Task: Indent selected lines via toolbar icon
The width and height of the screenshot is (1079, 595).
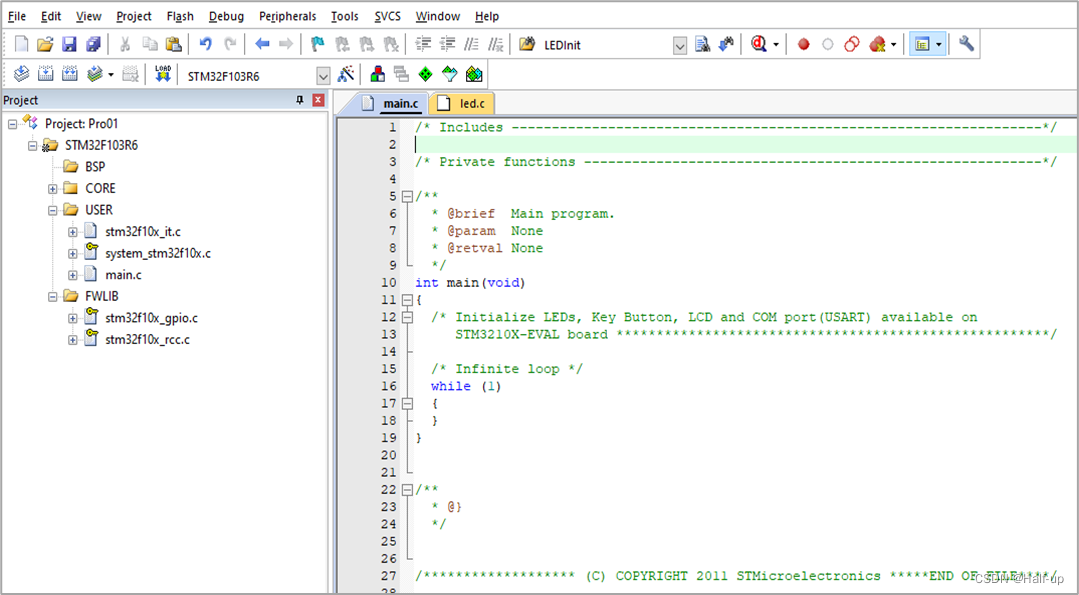Action: (x=424, y=45)
